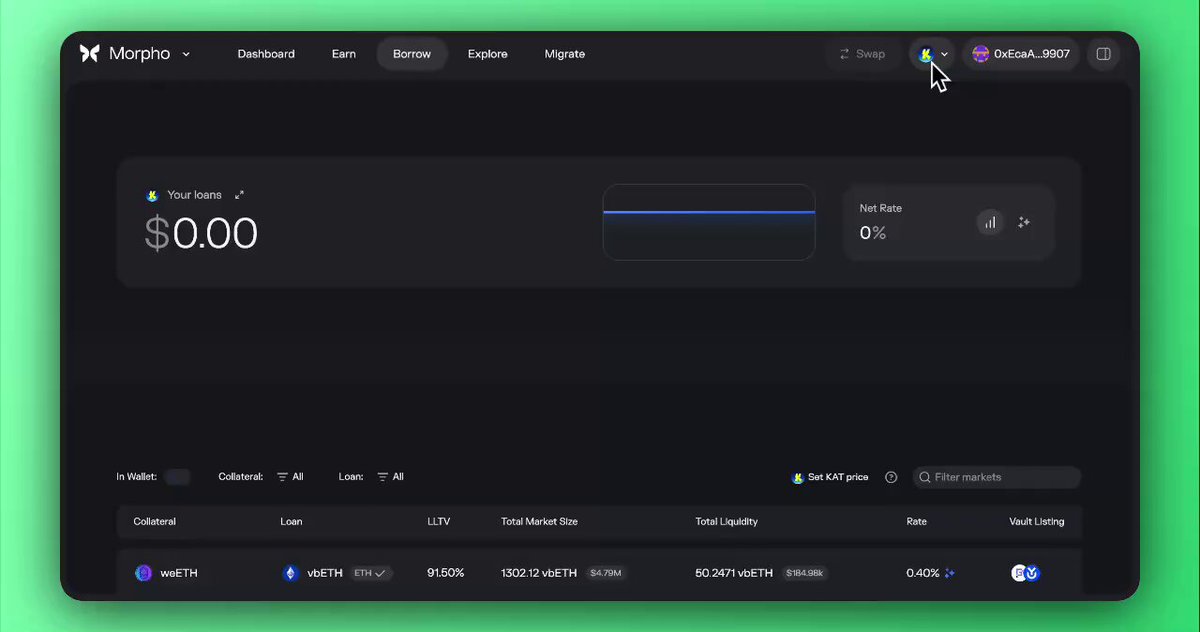
Task: Click the 91.50% LLTV value
Action: [446, 573]
